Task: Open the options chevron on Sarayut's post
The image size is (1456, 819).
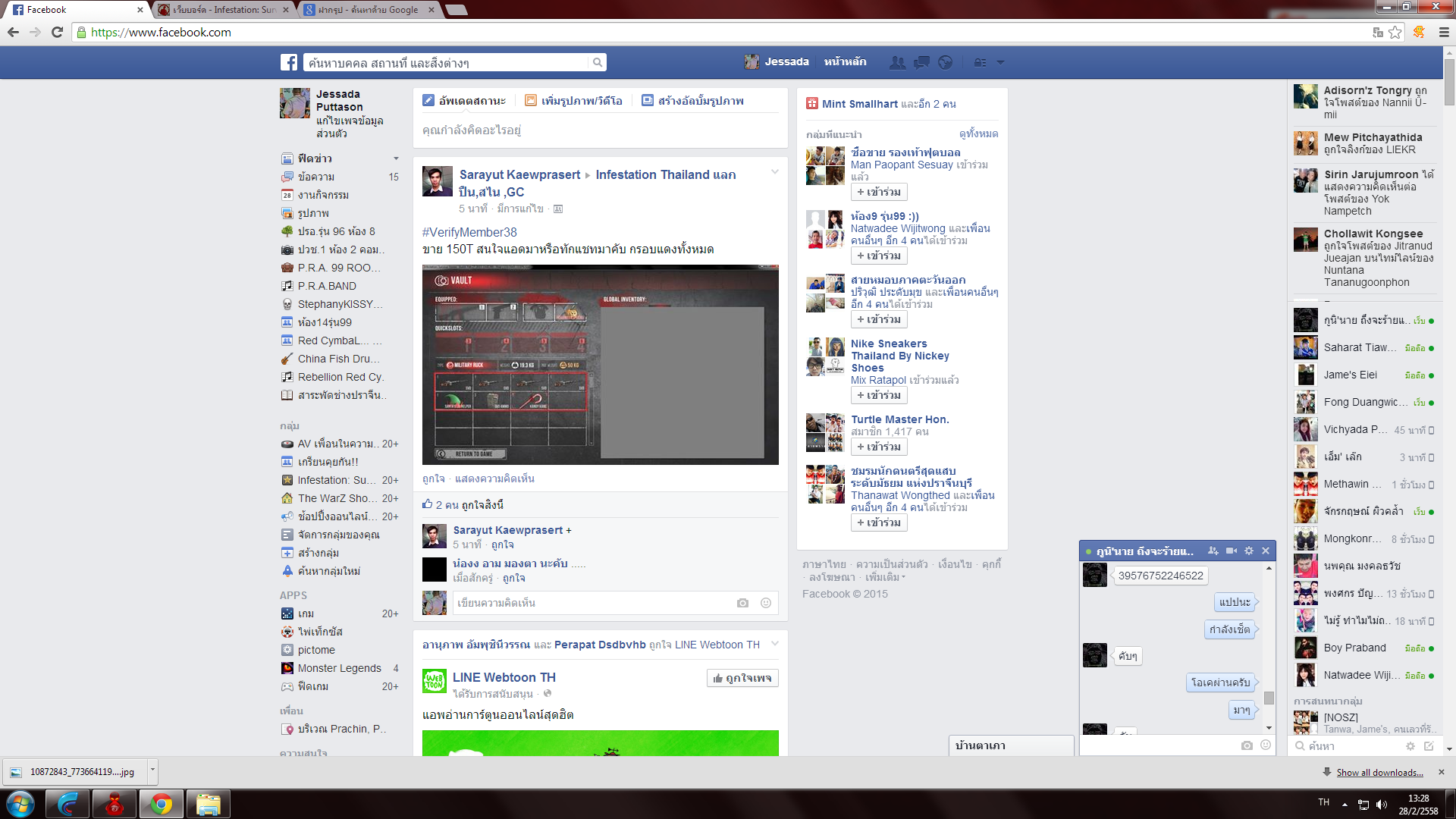Action: (x=774, y=172)
